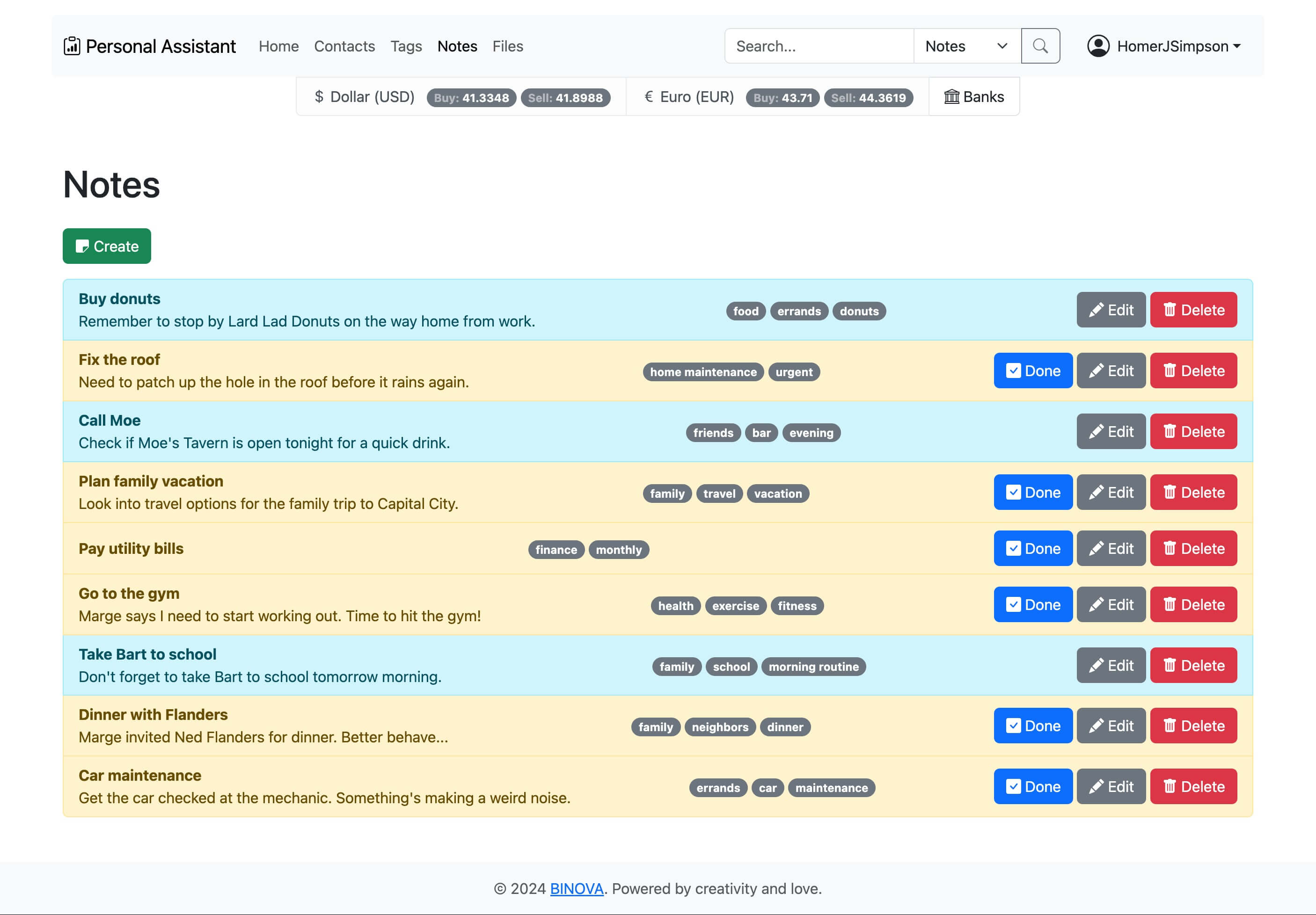Click the neighbors tag

pyautogui.click(x=720, y=727)
